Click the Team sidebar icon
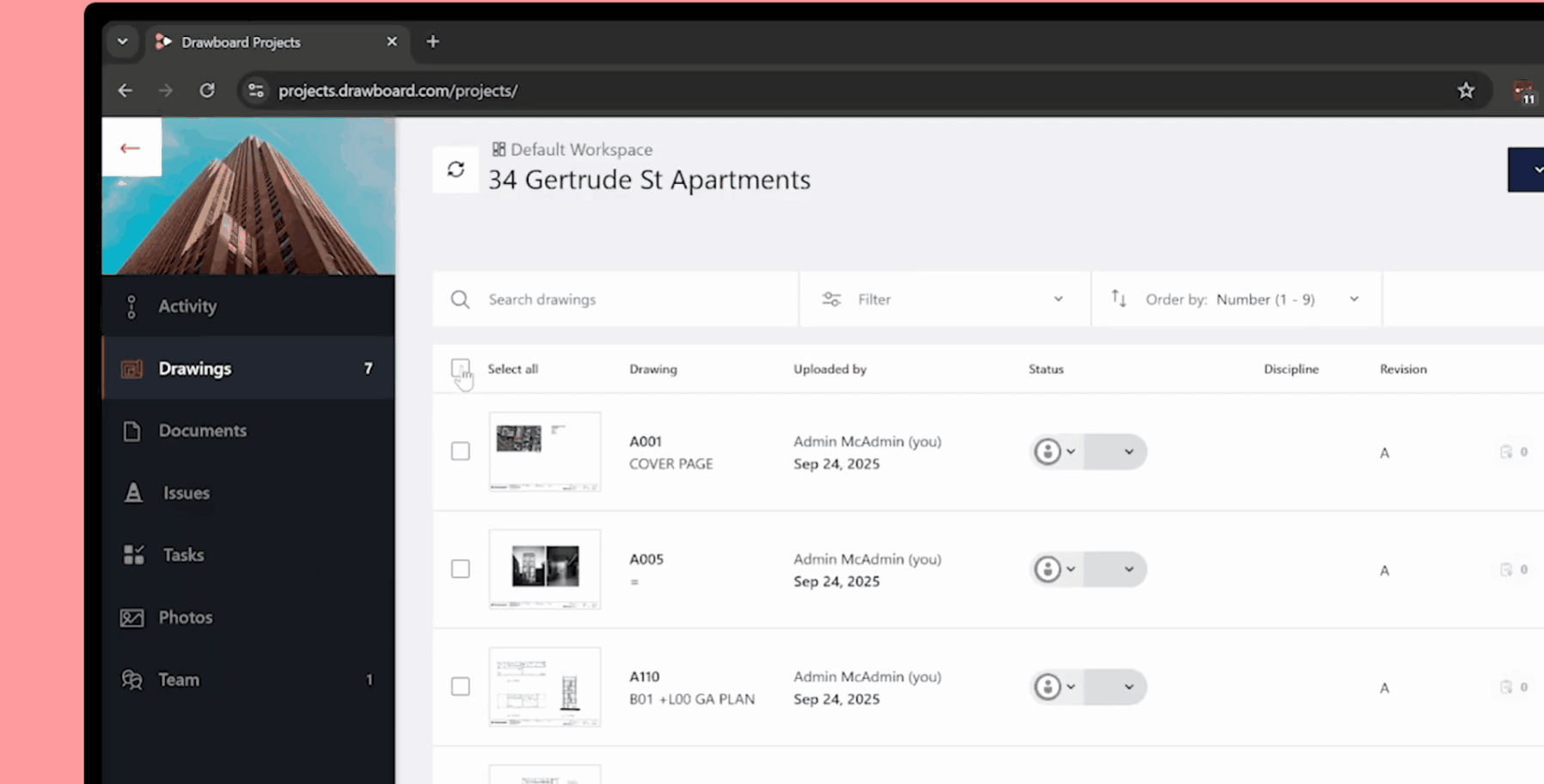This screenshot has width=1544, height=784. (132, 679)
